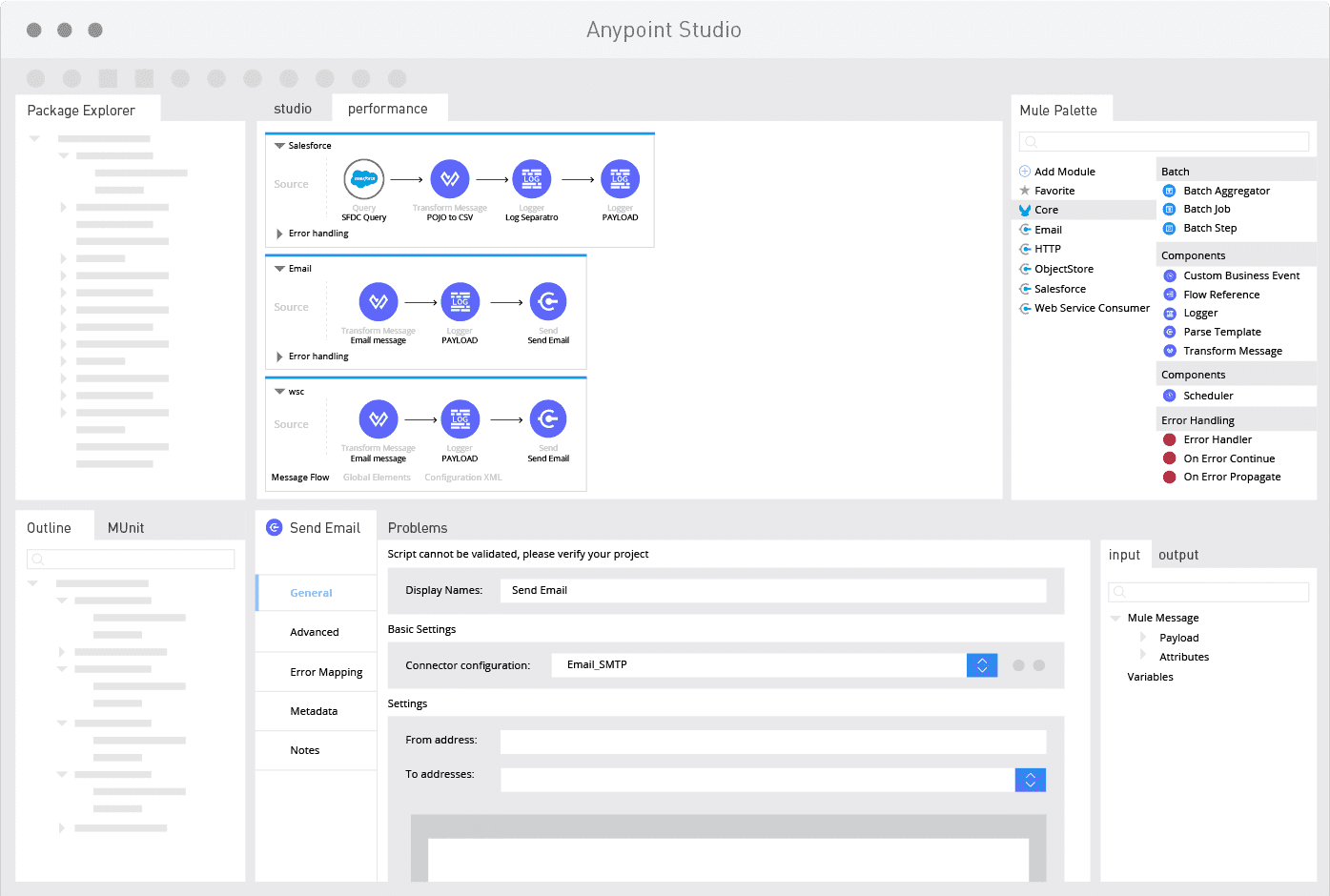Open the To addresses dropdown arrow
The image size is (1330, 896).
[x=1031, y=780]
